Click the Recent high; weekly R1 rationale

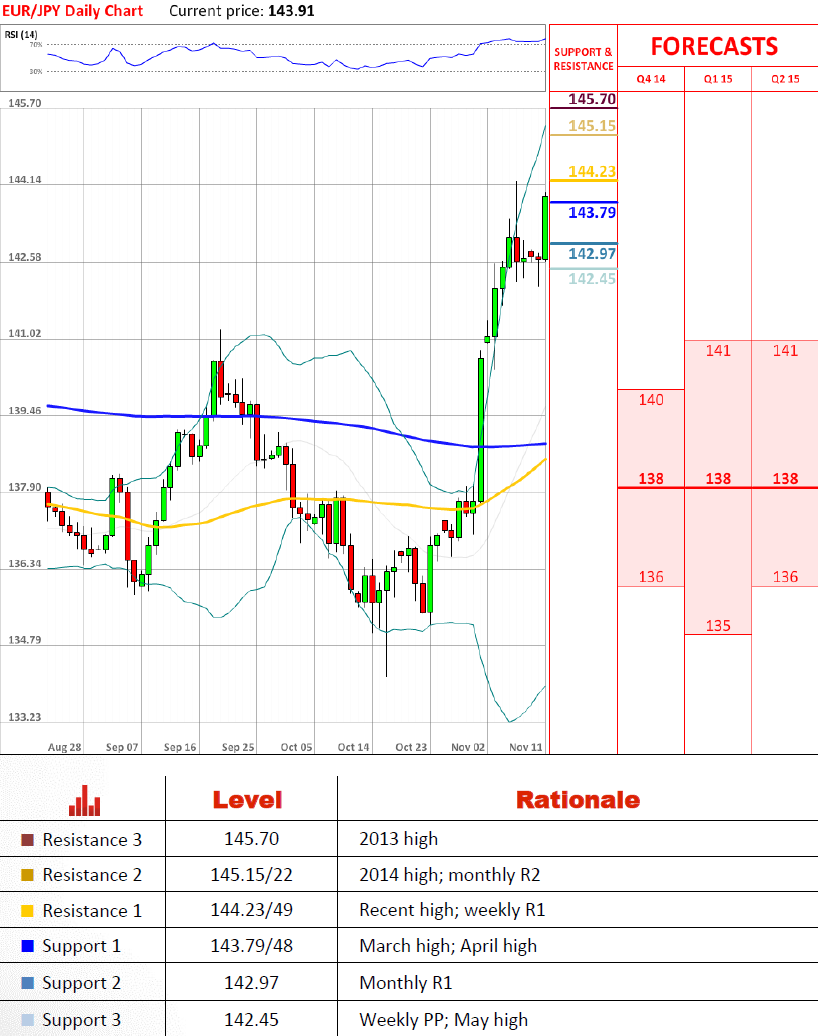(453, 910)
